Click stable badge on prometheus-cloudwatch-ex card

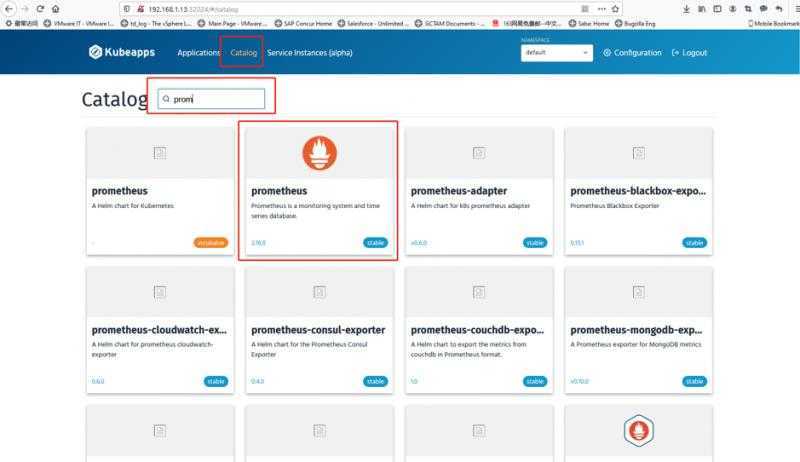point(216,381)
